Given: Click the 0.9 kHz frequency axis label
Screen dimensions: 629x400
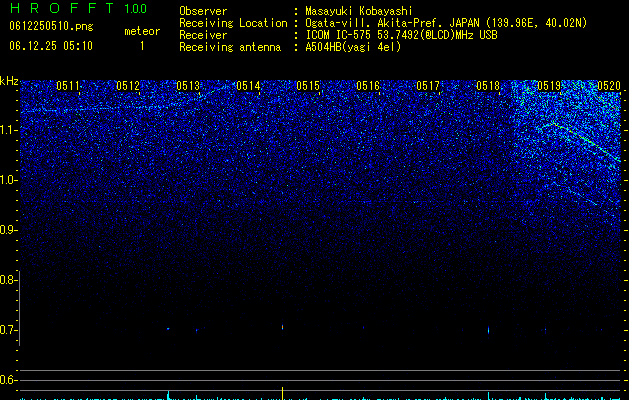Looking at the screenshot, I should click(x=8, y=230).
